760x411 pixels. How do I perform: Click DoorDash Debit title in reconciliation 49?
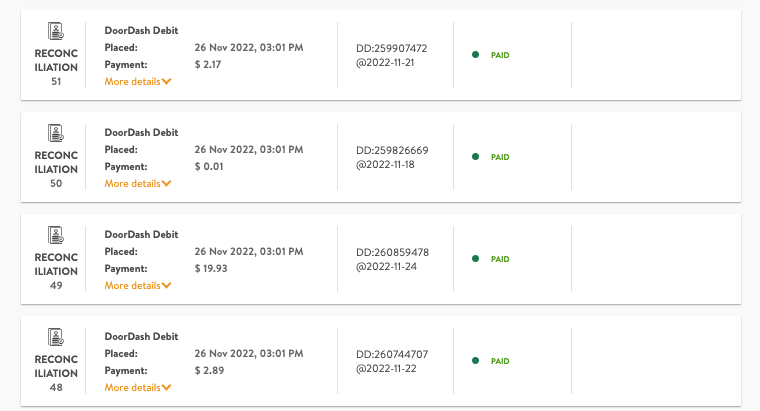click(x=141, y=234)
